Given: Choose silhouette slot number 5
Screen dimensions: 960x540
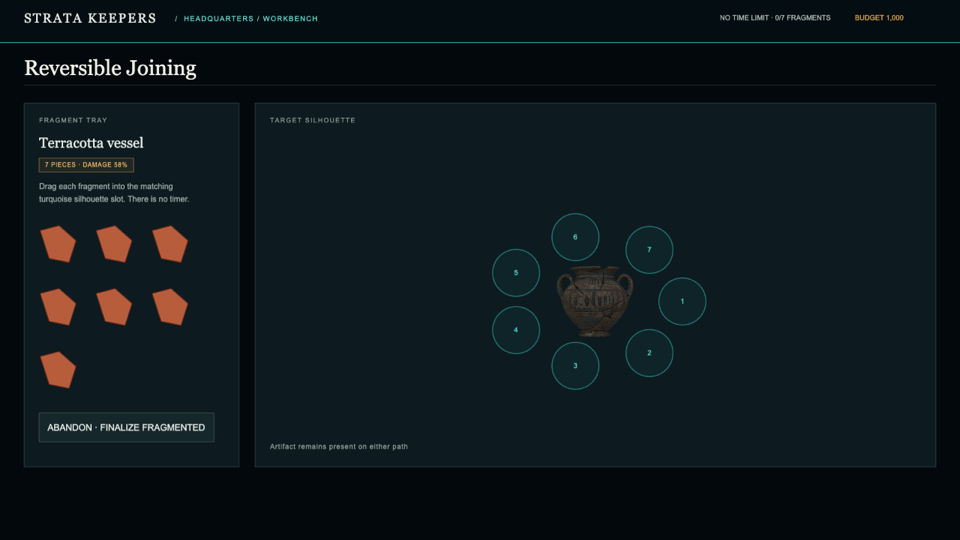Looking at the screenshot, I should tap(516, 272).
